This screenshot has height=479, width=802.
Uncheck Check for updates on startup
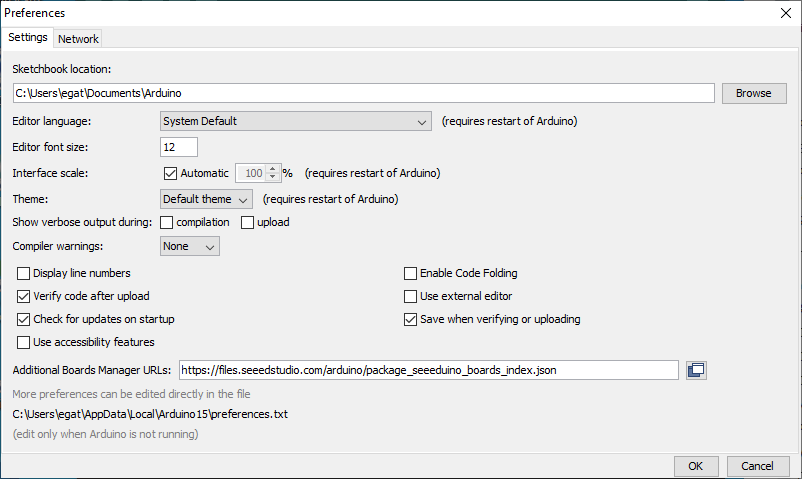tap(24, 319)
